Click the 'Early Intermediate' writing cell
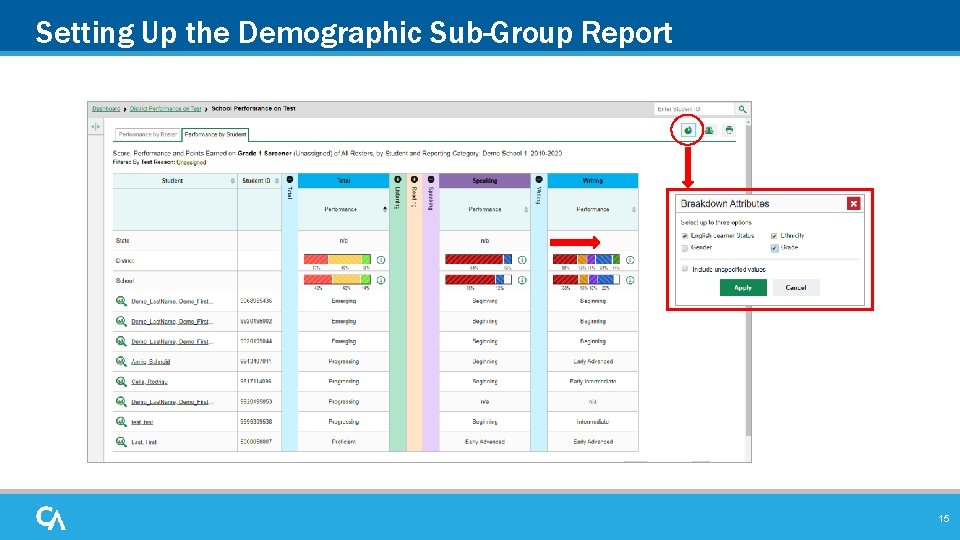The height and width of the screenshot is (540, 960). click(593, 381)
